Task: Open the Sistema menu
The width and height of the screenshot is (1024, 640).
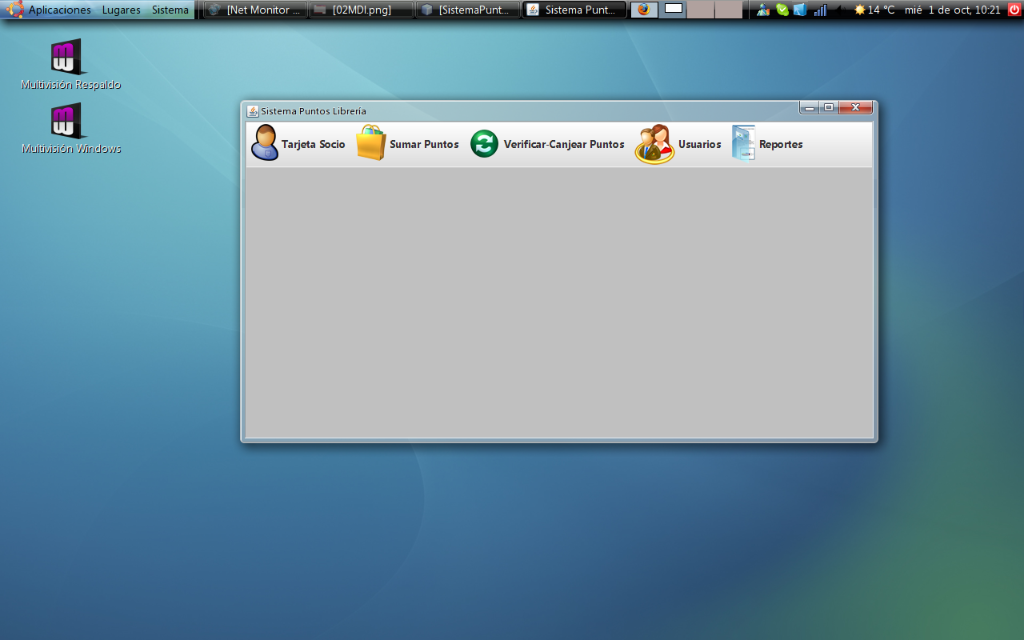Action: [x=170, y=10]
